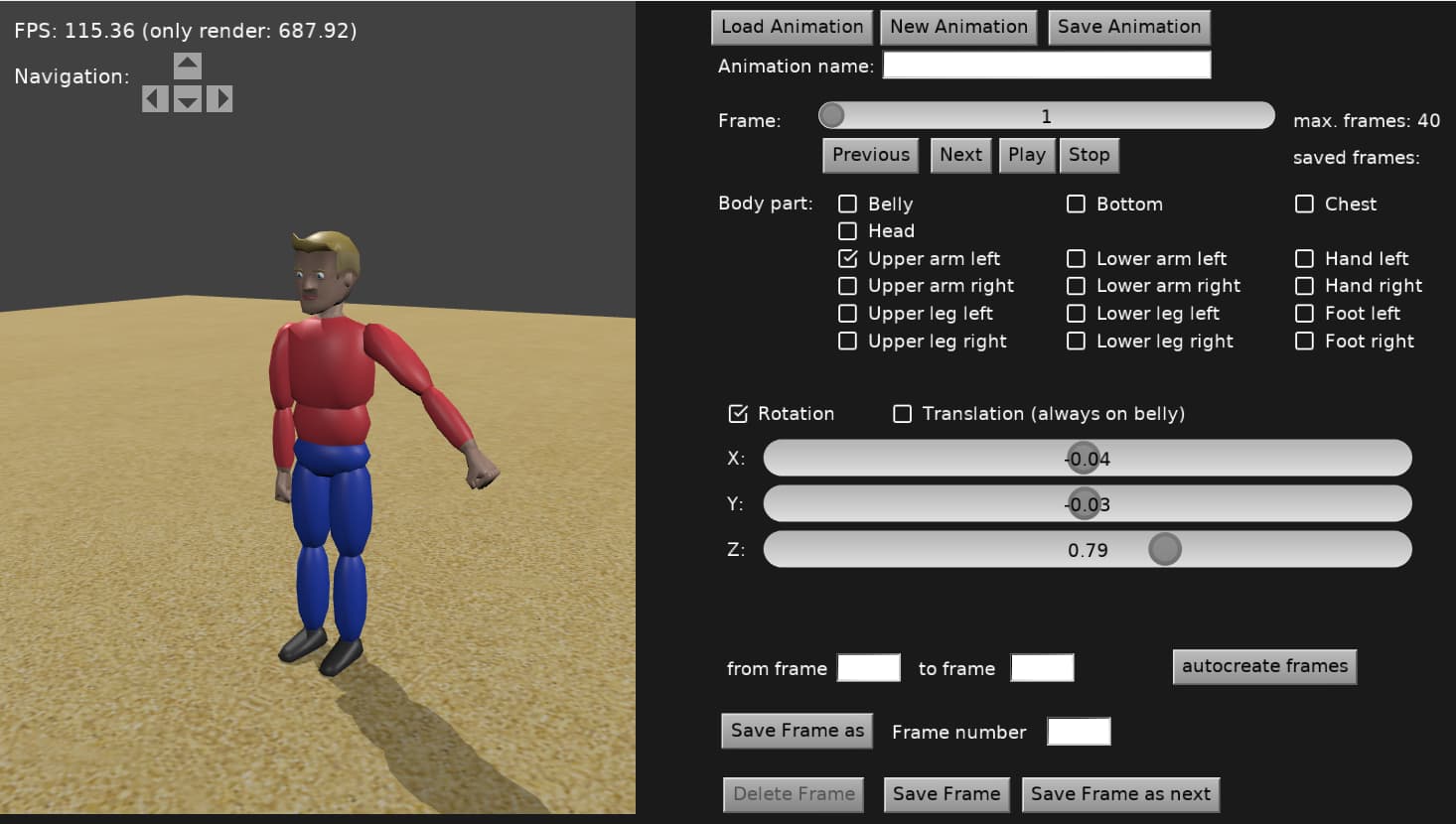Toggle the Translation (always on belly) checkbox
This screenshot has height=824, width=1456.
[902, 413]
